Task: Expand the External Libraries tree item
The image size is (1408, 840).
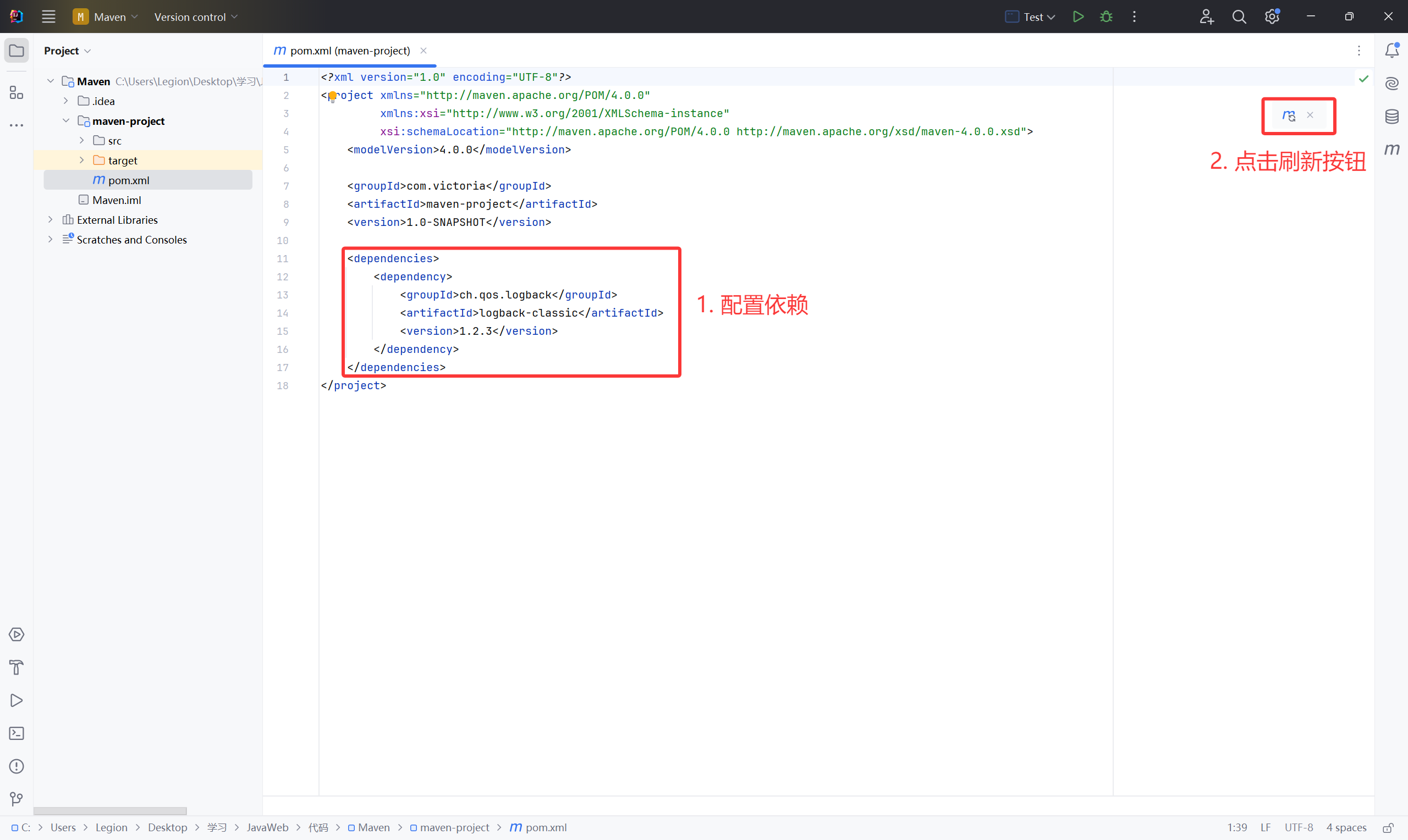Action: click(x=53, y=219)
